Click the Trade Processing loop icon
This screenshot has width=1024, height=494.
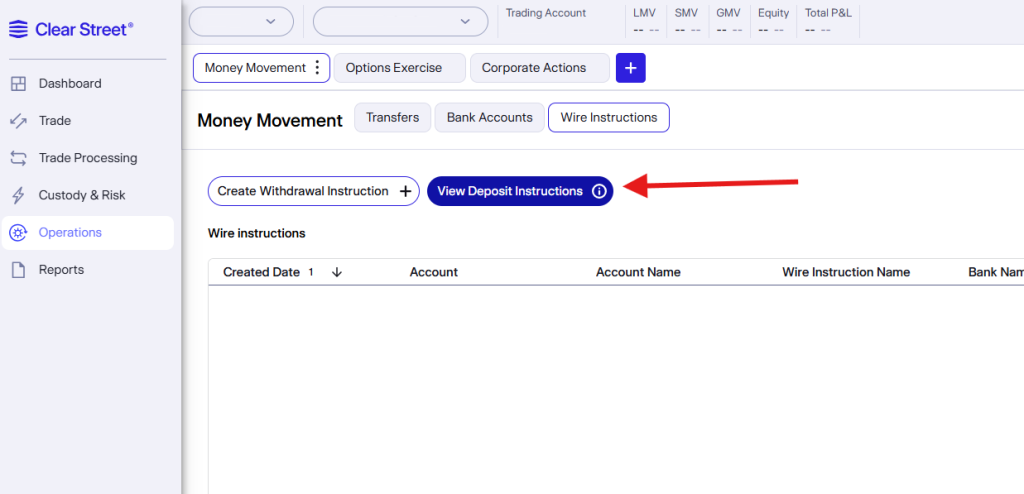pyautogui.click(x=18, y=158)
